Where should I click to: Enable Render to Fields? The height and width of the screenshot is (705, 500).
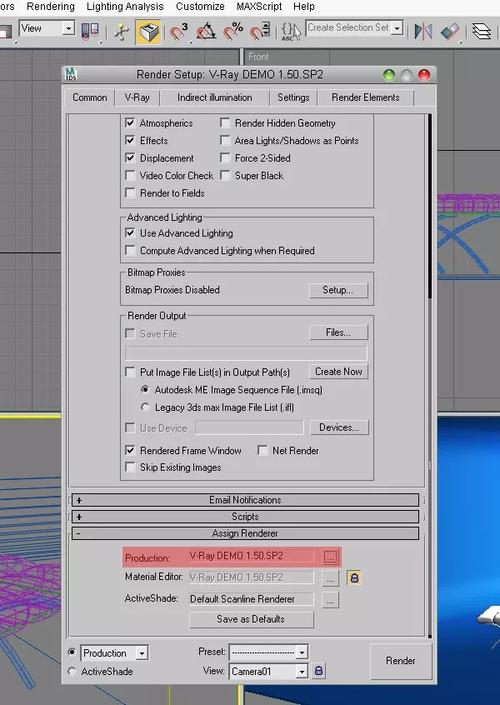130,193
